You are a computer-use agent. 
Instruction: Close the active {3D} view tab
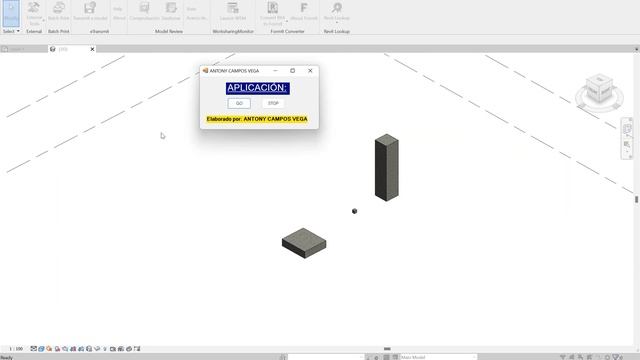click(92, 49)
